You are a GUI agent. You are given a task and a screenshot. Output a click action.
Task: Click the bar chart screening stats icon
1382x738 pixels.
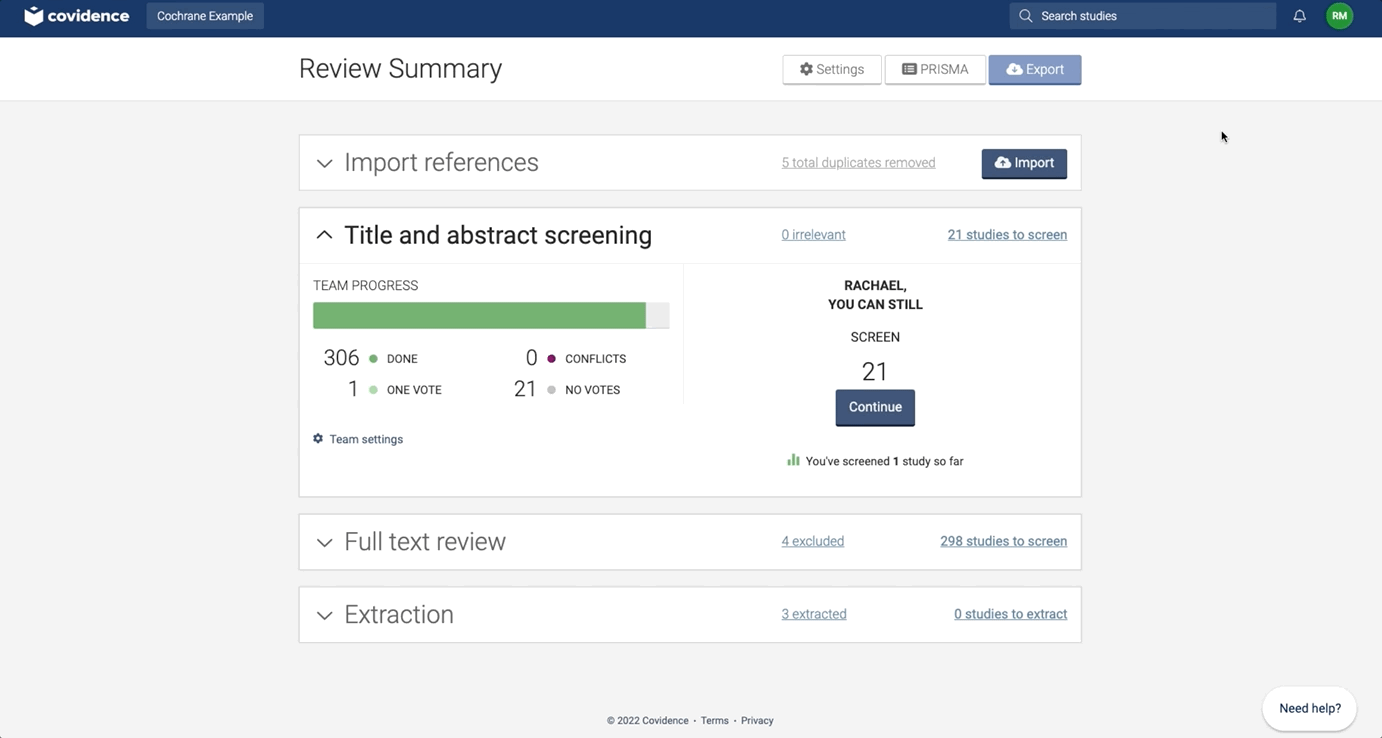[x=793, y=460]
